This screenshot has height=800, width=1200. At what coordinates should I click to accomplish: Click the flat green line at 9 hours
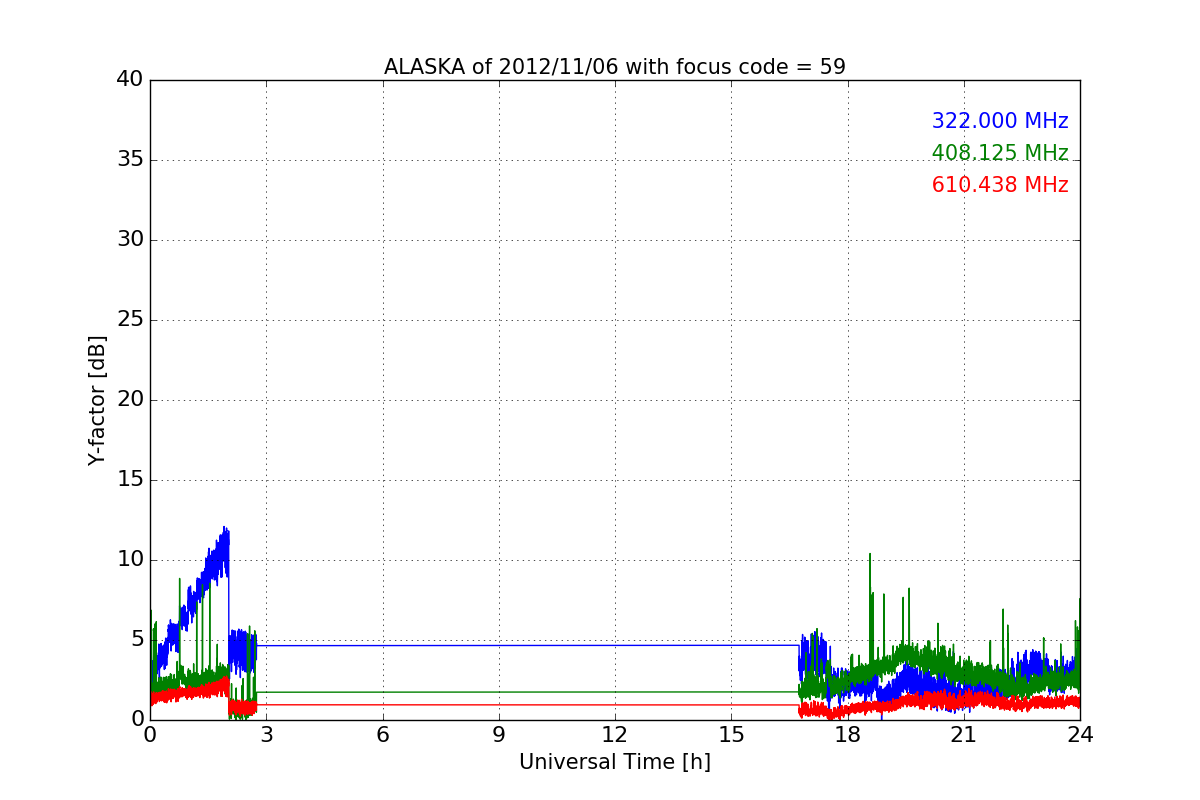[499, 692]
